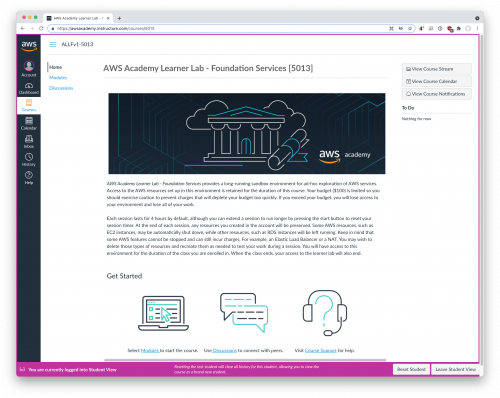The image size is (500, 398).
Task: Open the browser three-dot menu
Action: [x=477, y=28]
